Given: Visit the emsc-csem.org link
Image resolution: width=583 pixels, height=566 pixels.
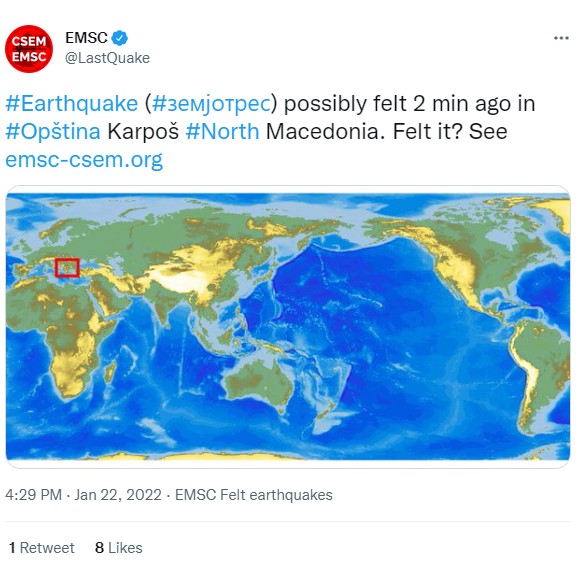Looking at the screenshot, I should coord(84,160).
